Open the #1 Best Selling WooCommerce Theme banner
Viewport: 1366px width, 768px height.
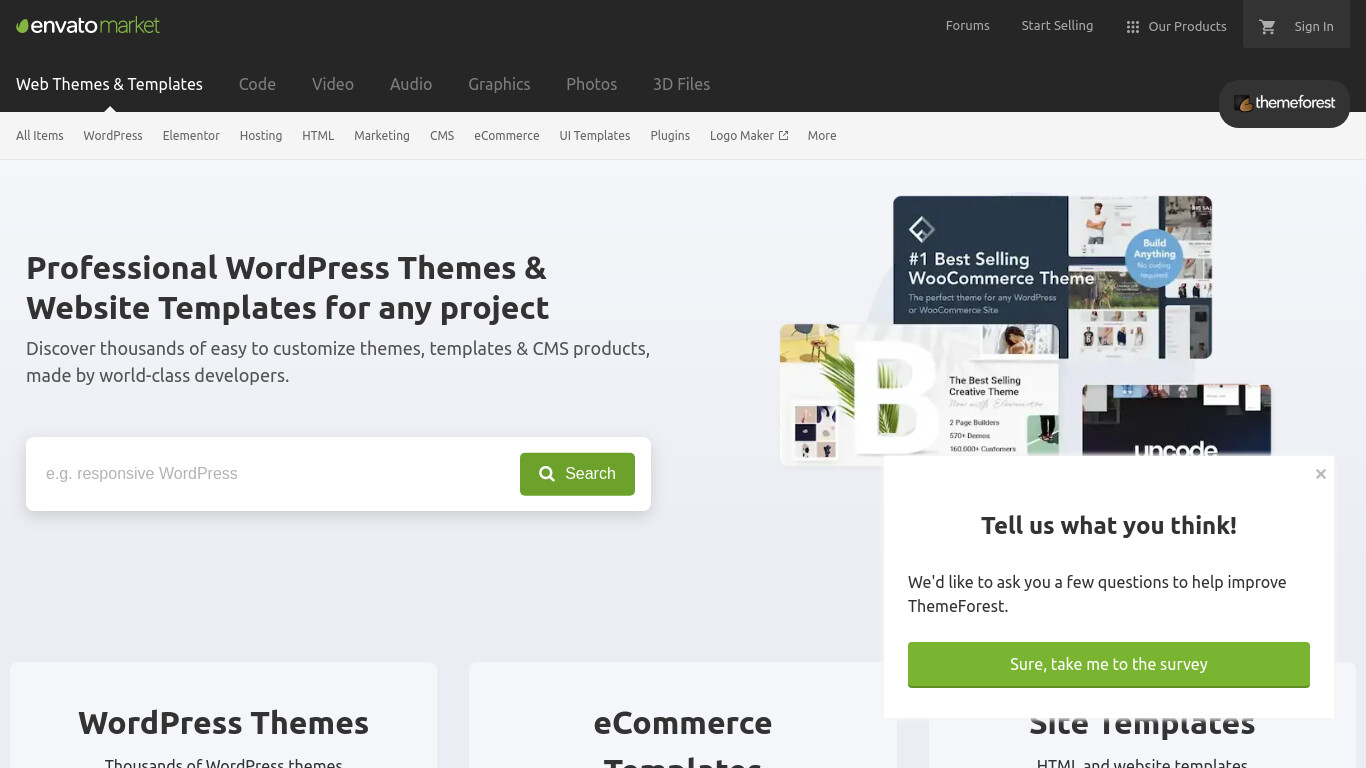click(1052, 277)
